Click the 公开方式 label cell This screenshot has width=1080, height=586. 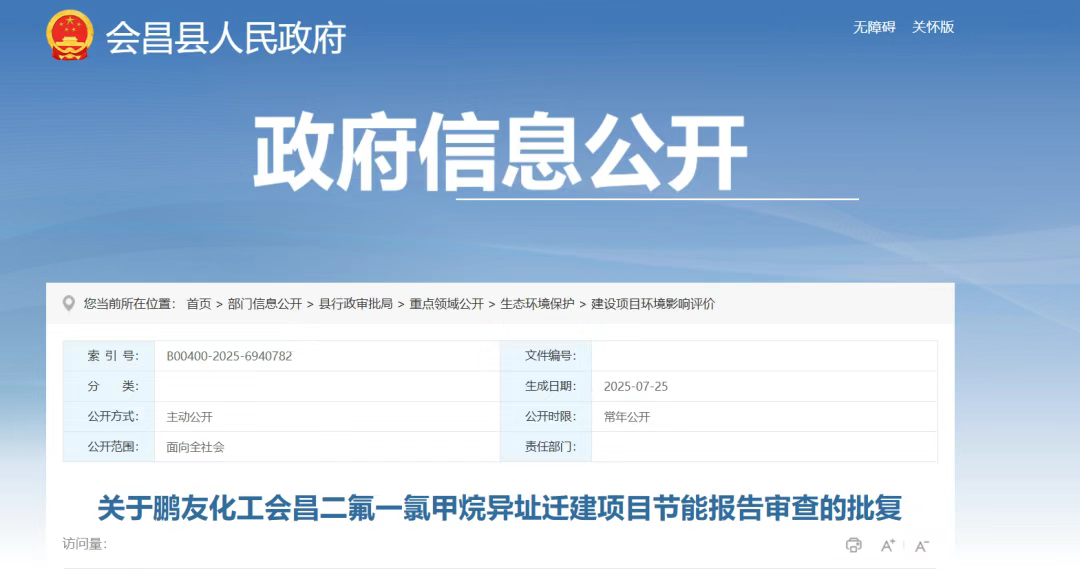pyautogui.click(x=109, y=417)
